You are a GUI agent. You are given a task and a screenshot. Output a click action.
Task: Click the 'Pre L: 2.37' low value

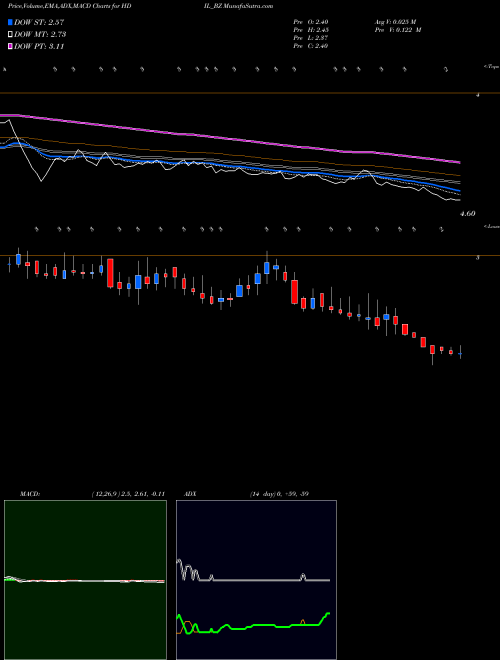(311, 38)
